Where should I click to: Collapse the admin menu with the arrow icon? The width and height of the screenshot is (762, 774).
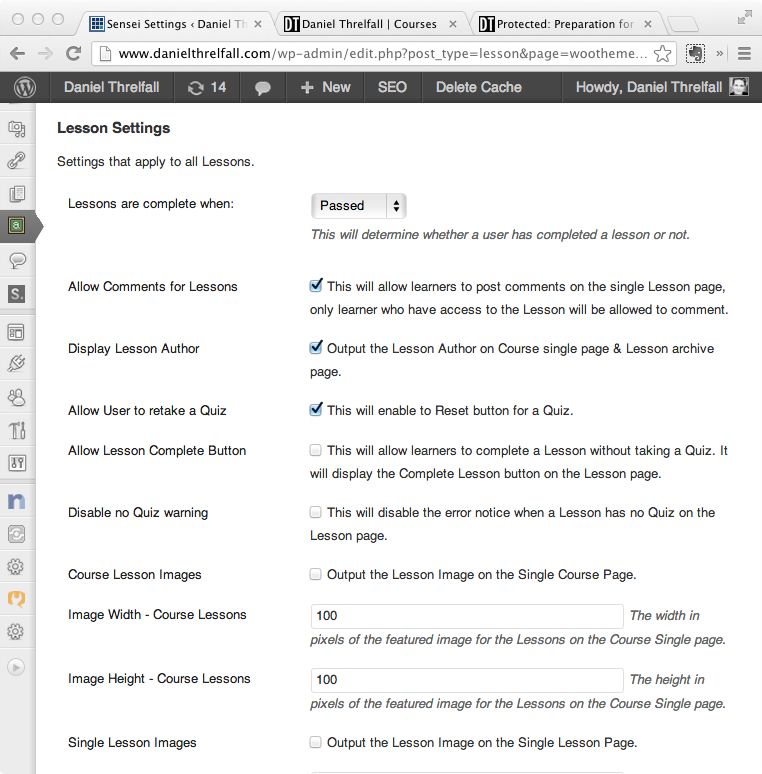[16, 667]
